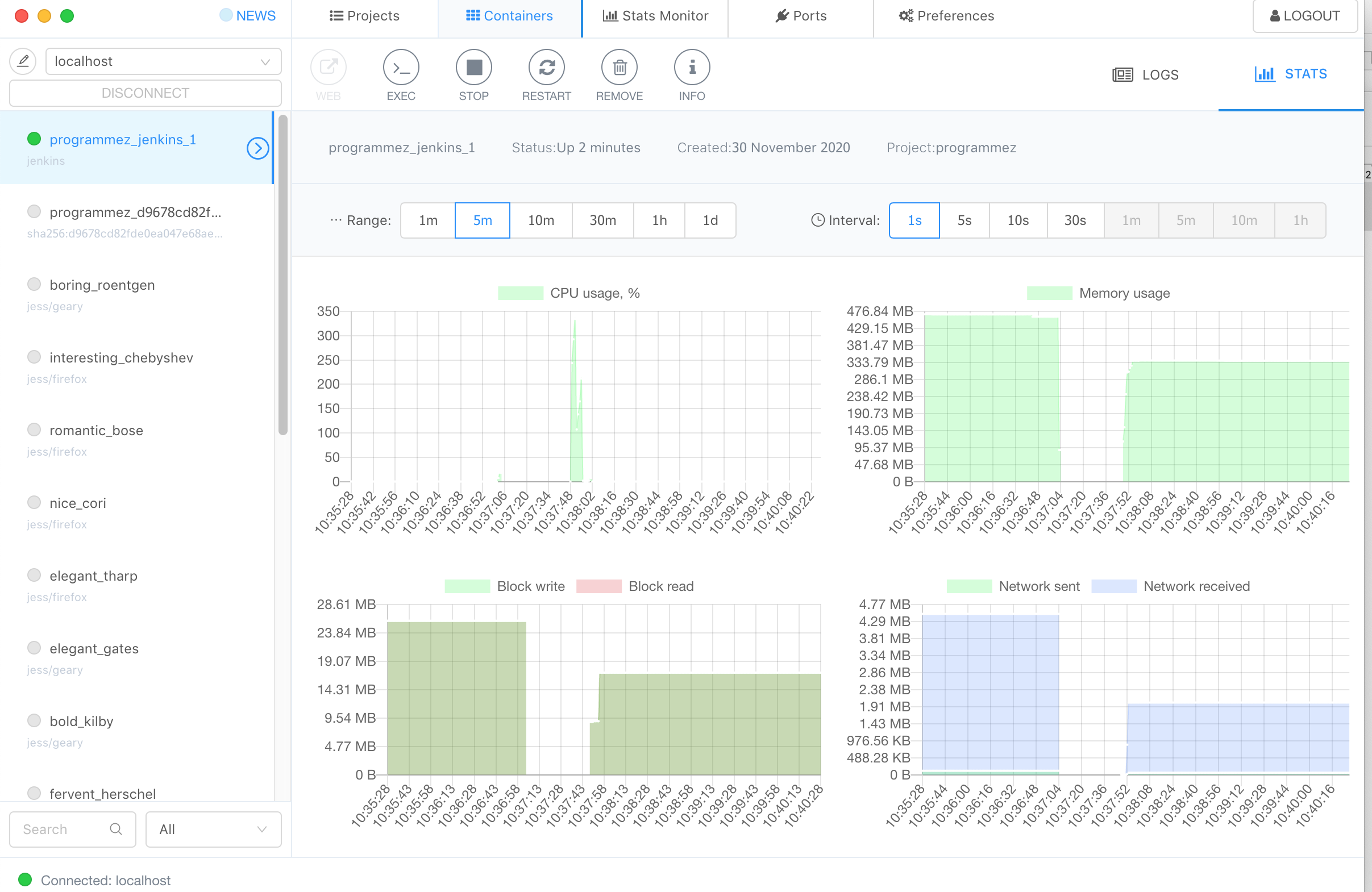Image resolution: width=1372 pixels, height=892 pixels.
Task: Expand options next to Range label
Action: point(335,220)
